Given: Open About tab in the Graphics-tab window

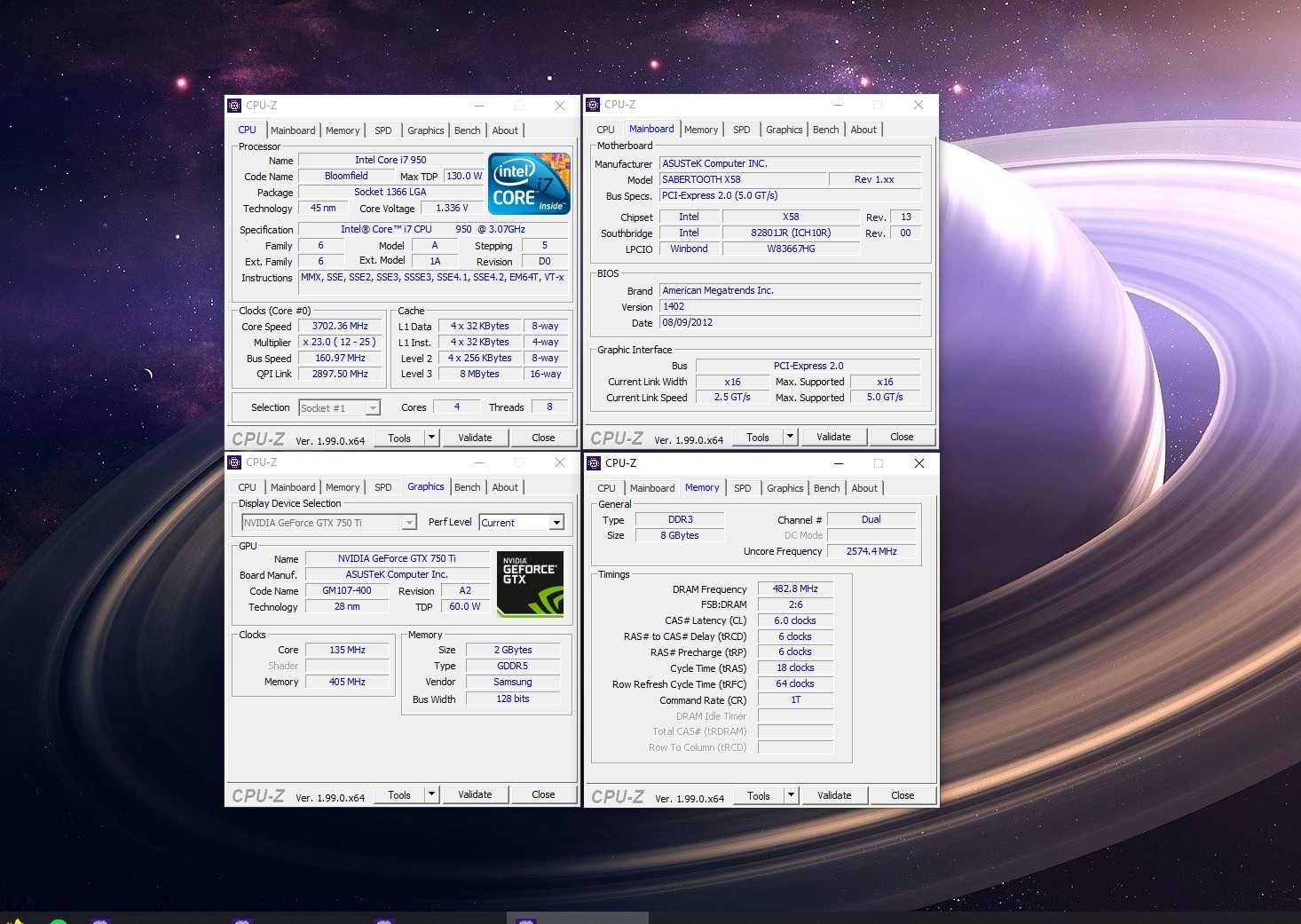Looking at the screenshot, I should tap(505, 487).
